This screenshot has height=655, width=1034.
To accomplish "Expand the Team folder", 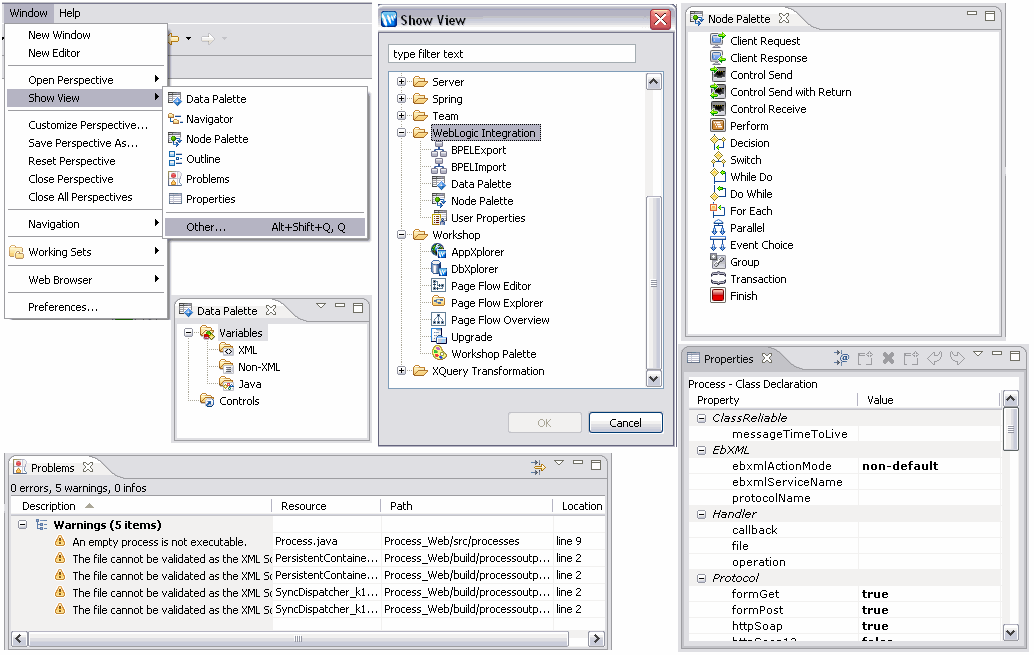I will click(402, 115).
